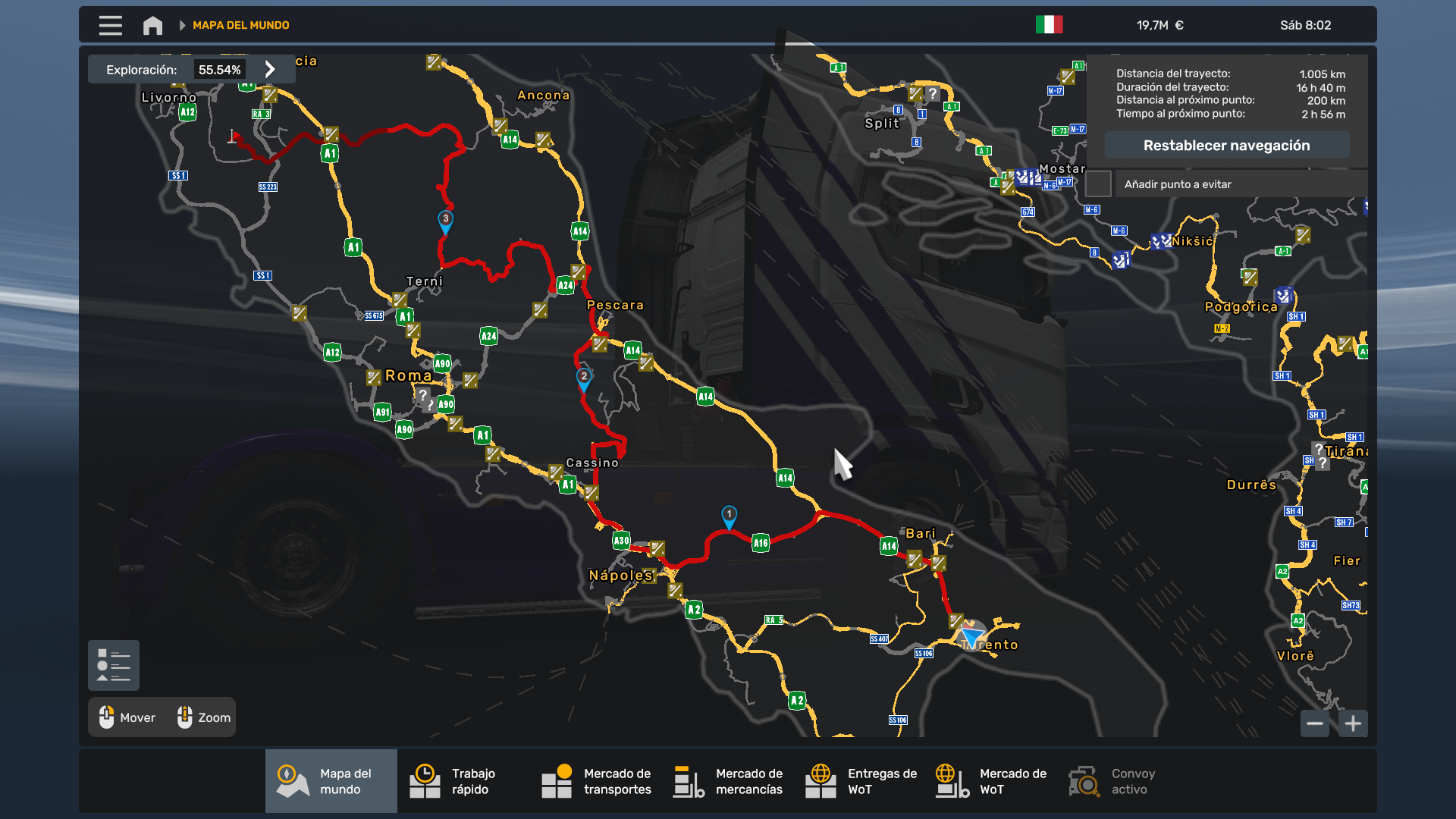1456x819 pixels.
Task: Click the SS 1 road sign near Livorno
Action: click(x=178, y=175)
